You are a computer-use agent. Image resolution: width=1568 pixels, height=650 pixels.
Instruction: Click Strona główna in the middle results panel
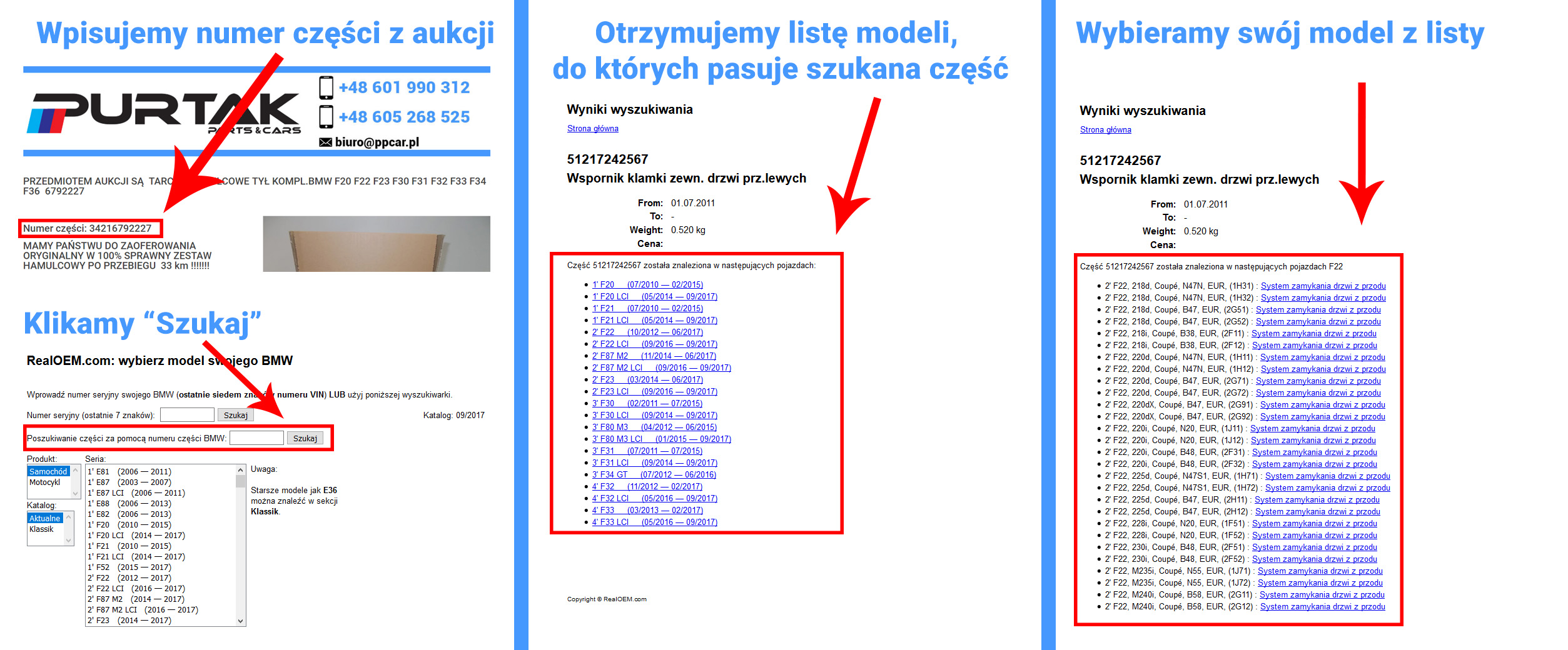click(x=593, y=129)
